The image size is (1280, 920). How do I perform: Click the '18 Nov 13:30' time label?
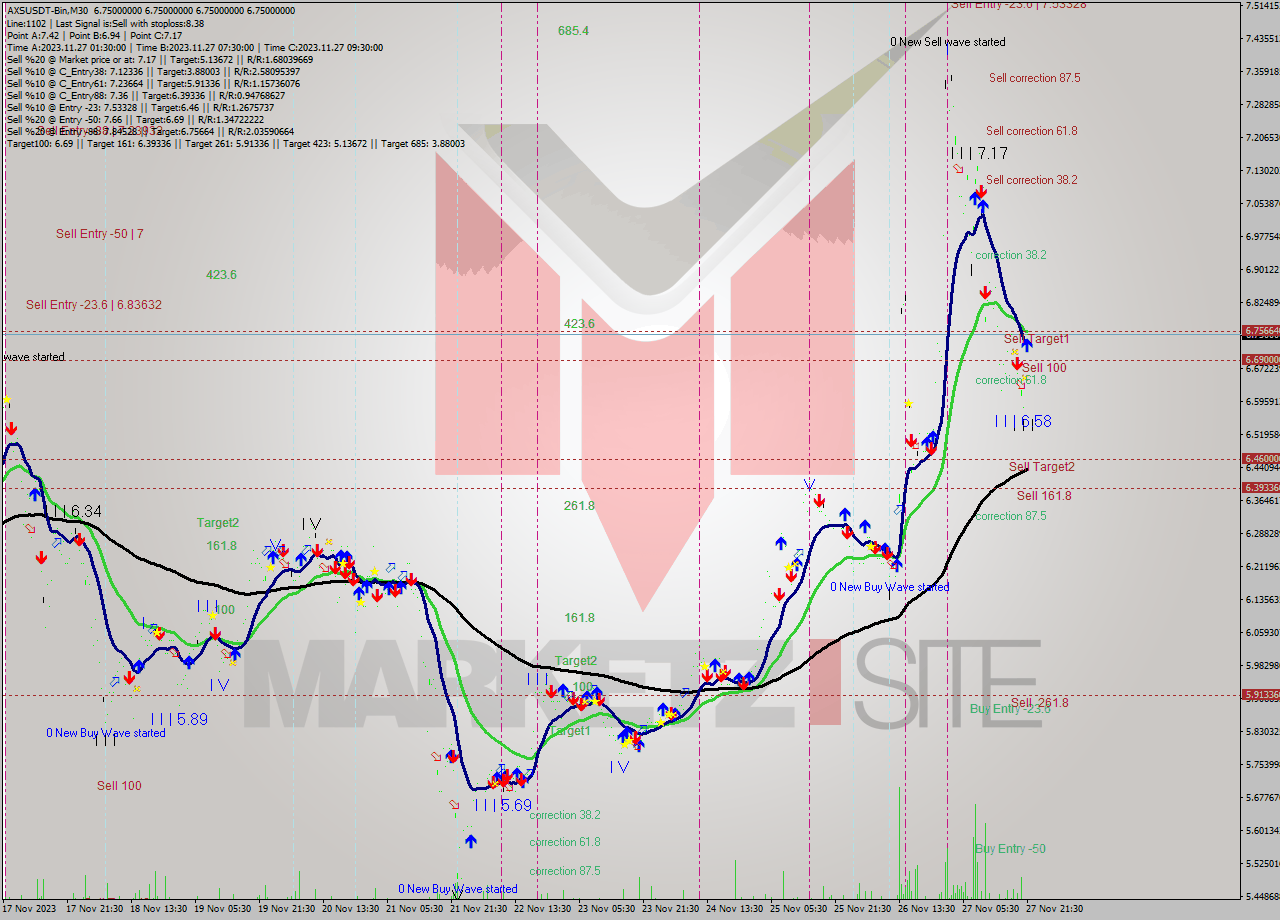tap(159, 909)
